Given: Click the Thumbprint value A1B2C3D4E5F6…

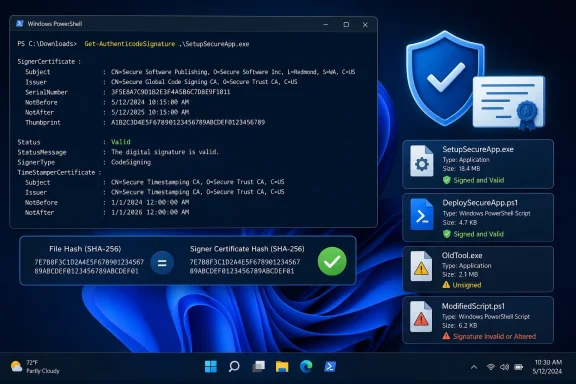Looking at the screenshot, I should pyautogui.click(x=188, y=122).
